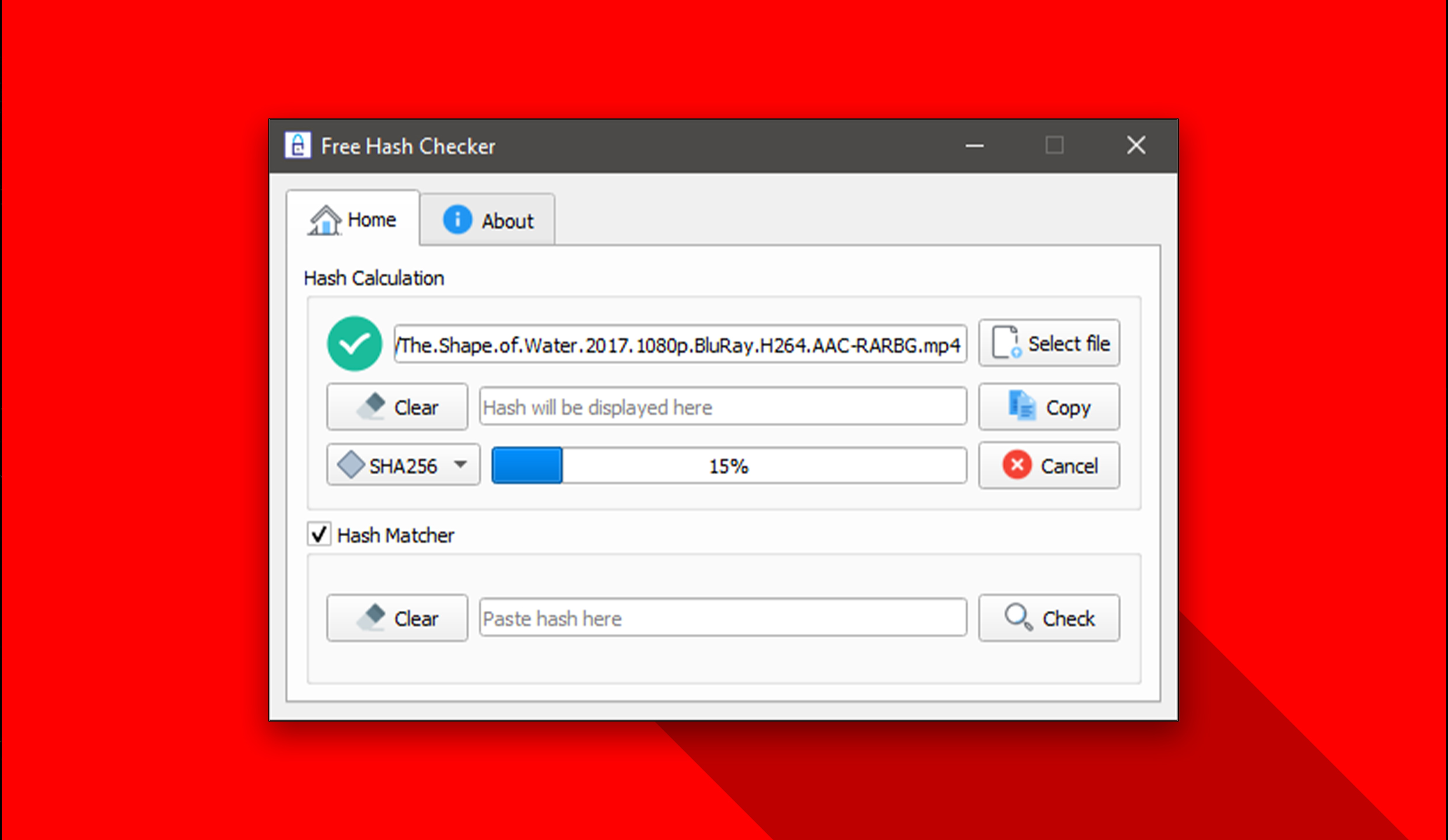Image resolution: width=1448 pixels, height=840 pixels.
Task: Click the Paste hash here input field
Action: [x=719, y=617]
